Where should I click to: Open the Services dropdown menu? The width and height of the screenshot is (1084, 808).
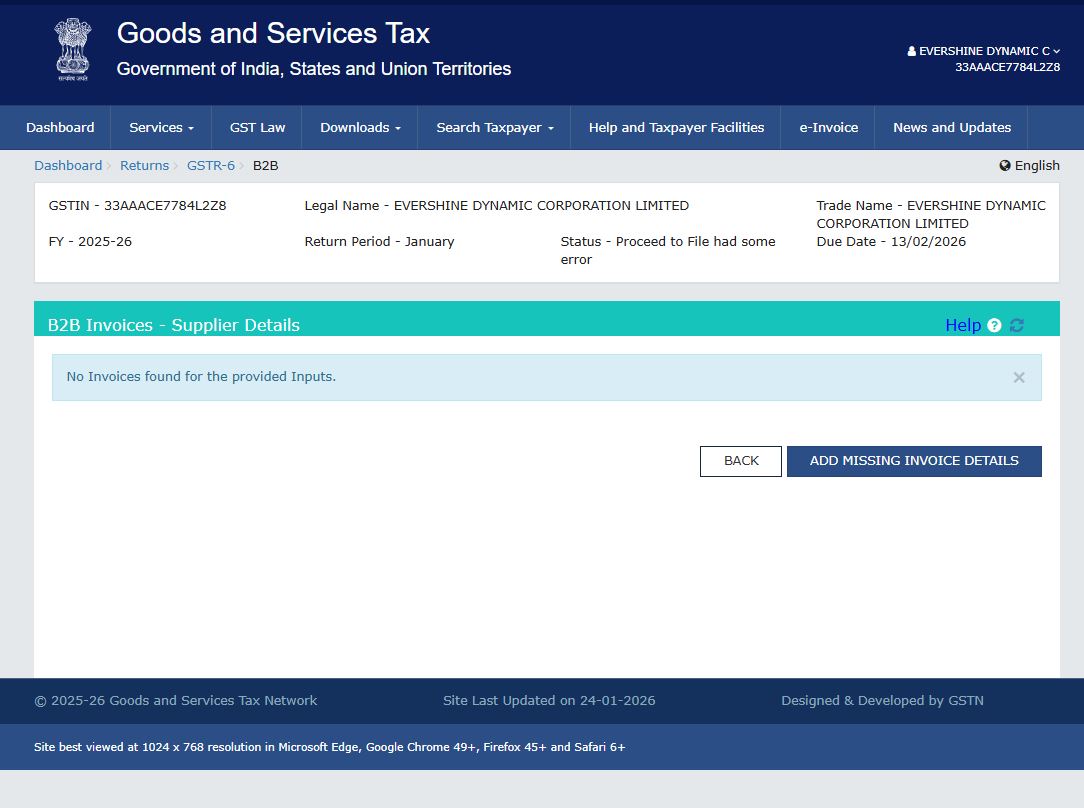pyautogui.click(x=161, y=128)
